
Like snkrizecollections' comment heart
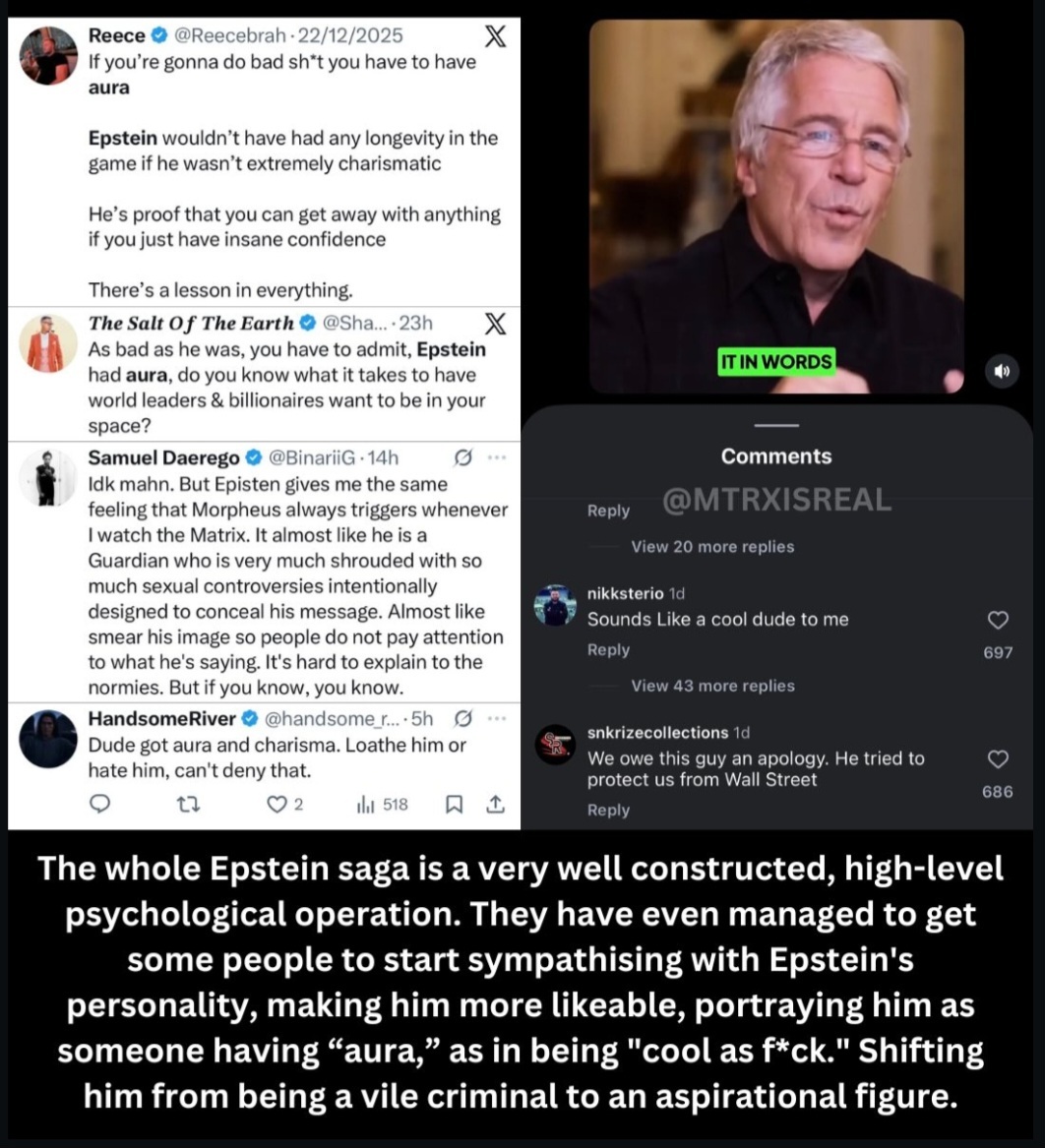998,759
